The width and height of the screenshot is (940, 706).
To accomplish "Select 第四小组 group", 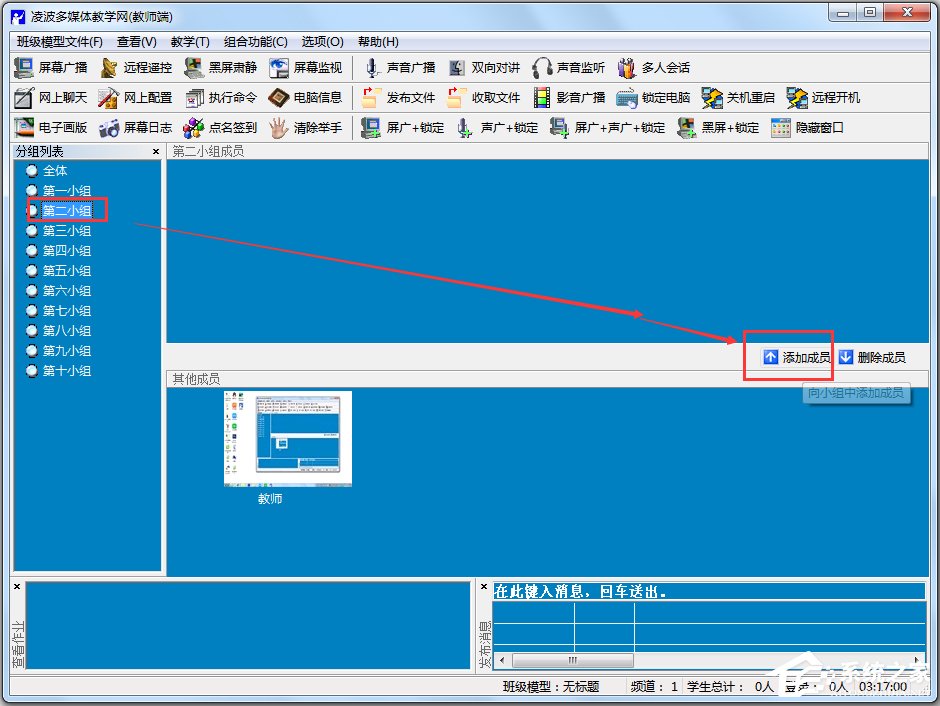I will 67,251.
